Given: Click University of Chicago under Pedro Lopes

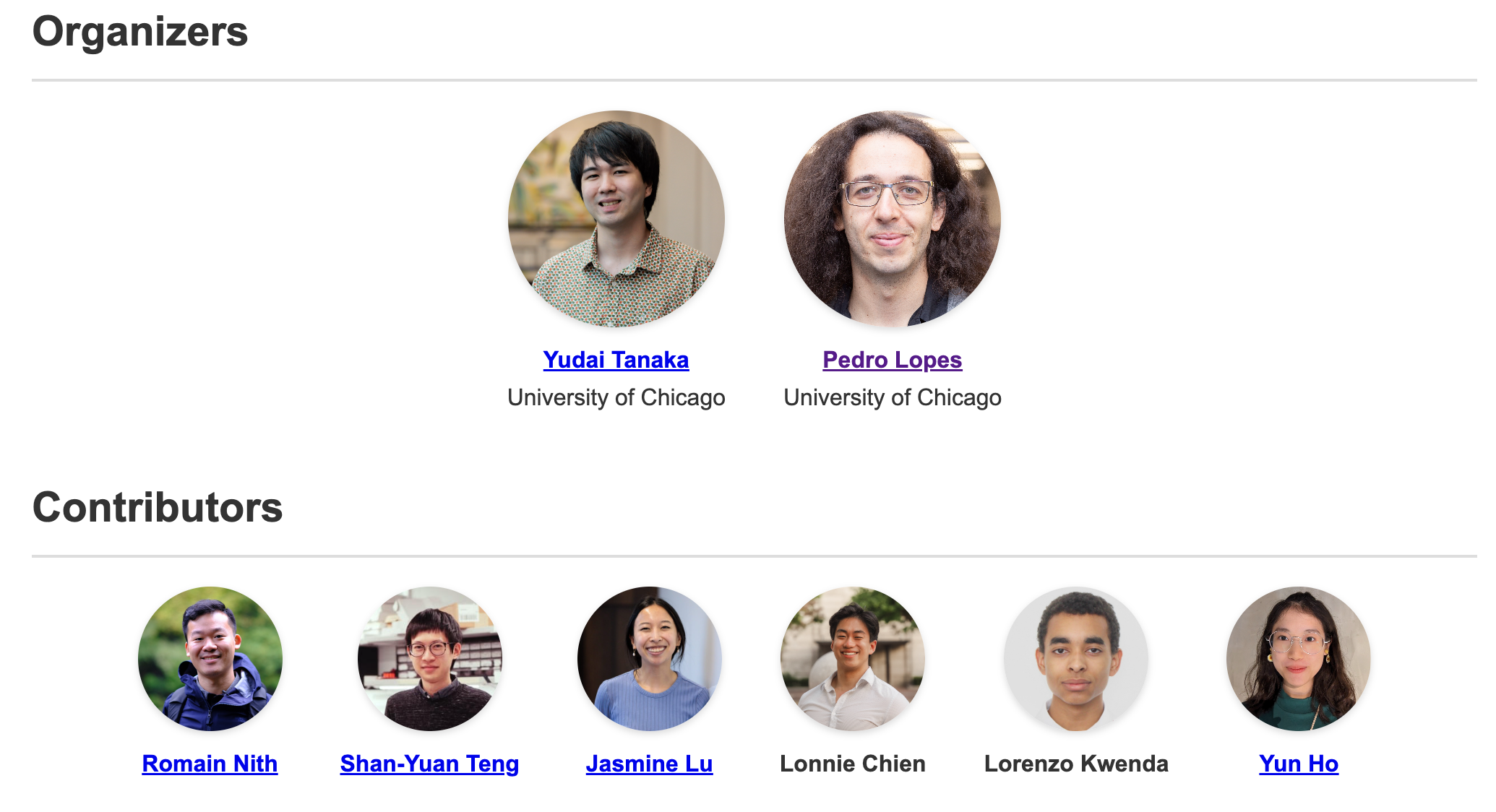Looking at the screenshot, I should click(x=893, y=397).
